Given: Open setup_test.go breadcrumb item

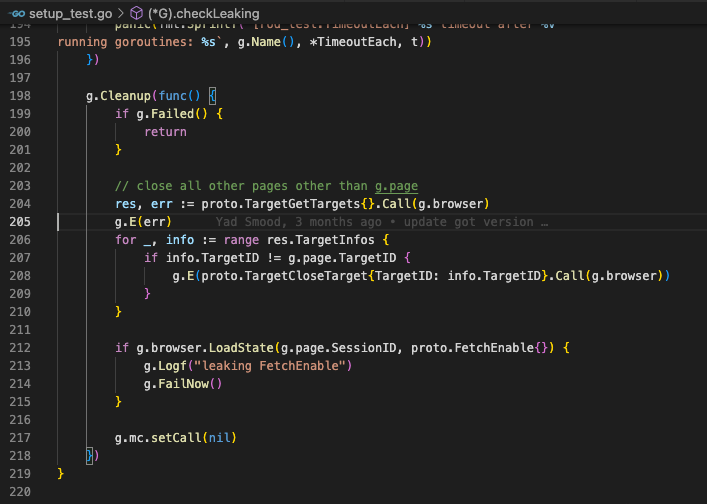Looking at the screenshot, I should tap(70, 14).
